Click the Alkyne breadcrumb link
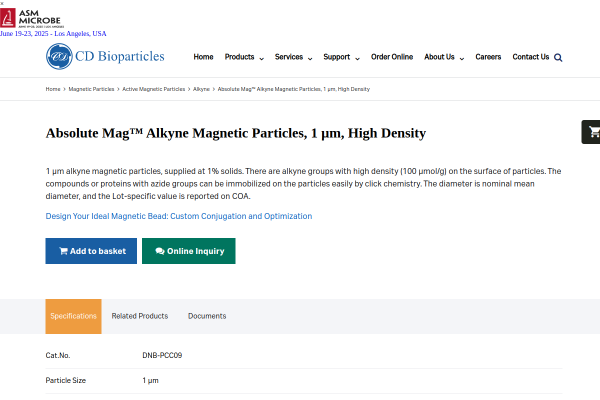 pyautogui.click(x=201, y=89)
